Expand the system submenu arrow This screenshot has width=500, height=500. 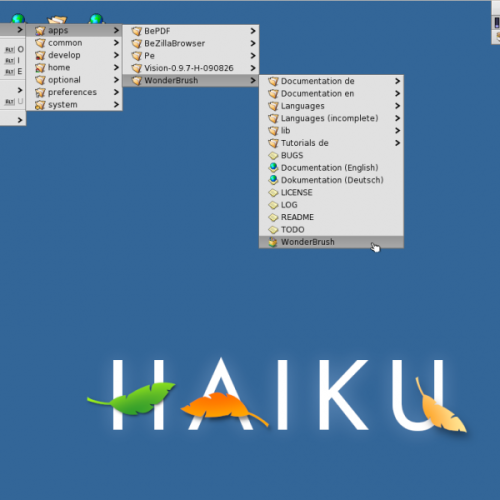tap(116, 104)
